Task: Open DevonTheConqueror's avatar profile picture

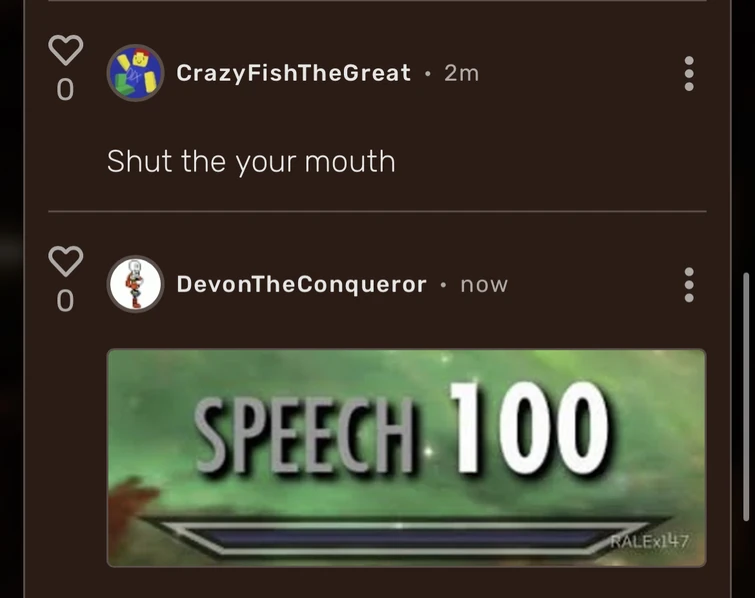Action: click(x=135, y=284)
